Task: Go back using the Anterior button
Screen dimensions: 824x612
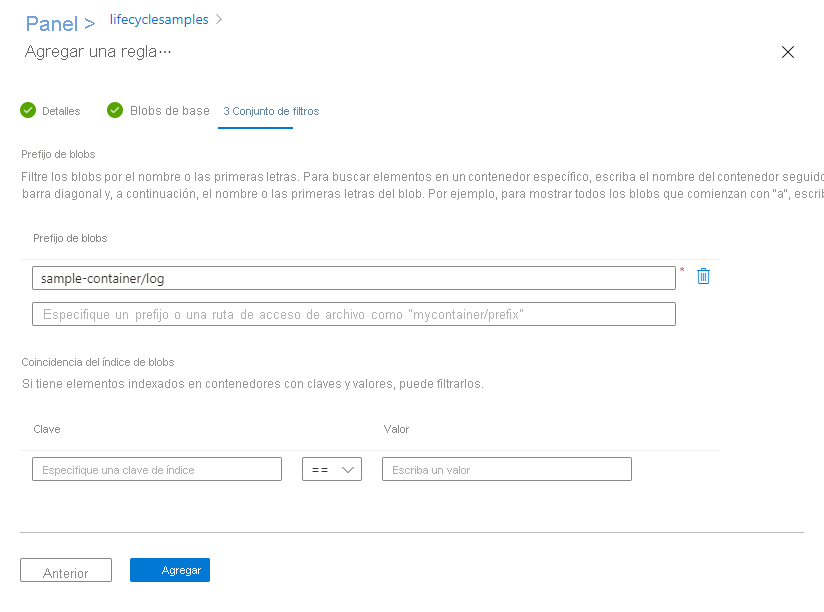Action: (x=65, y=569)
